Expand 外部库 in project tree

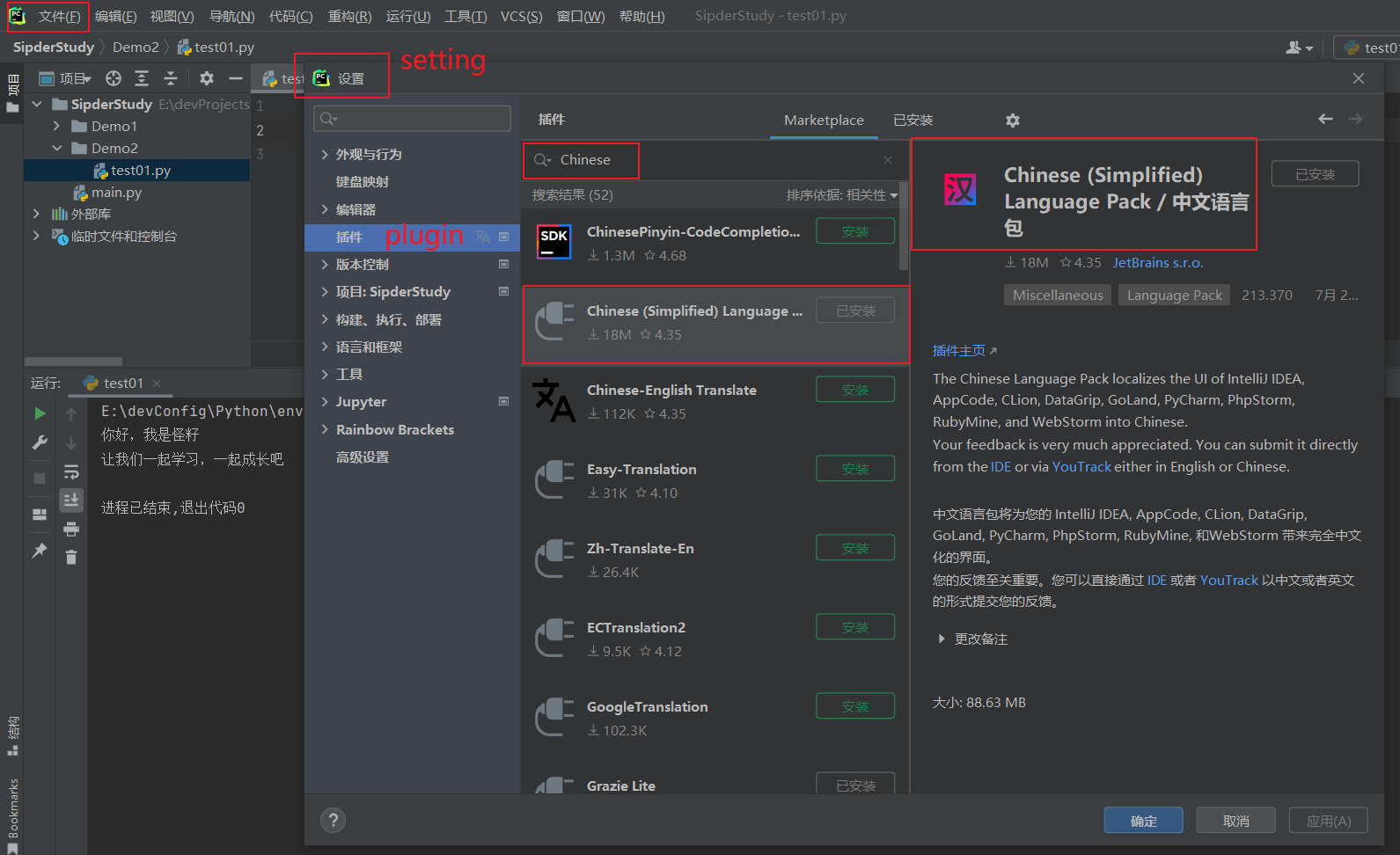click(x=36, y=215)
